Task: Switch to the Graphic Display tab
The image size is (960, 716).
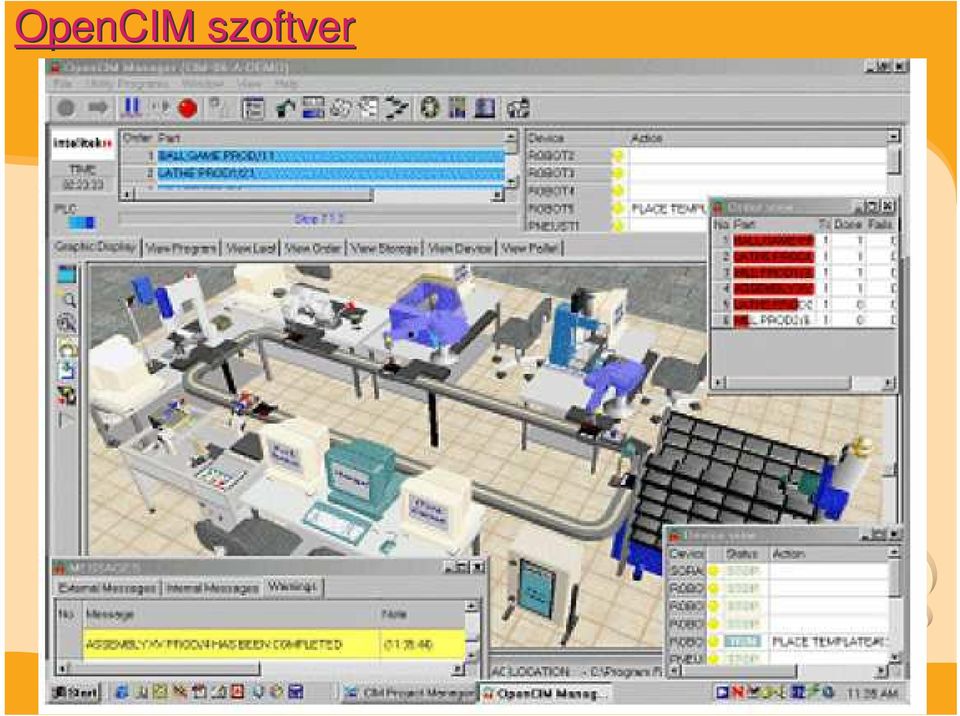Action: [95, 247]
